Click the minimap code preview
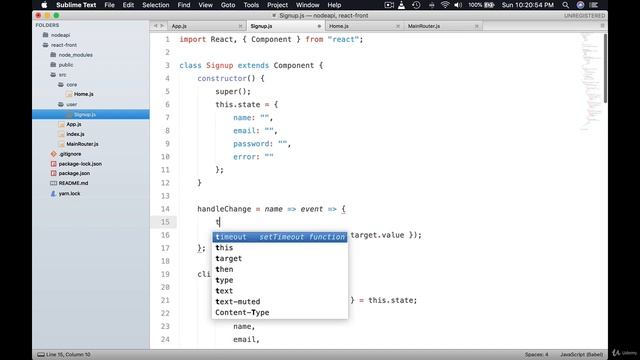 (x=590, y=82)
